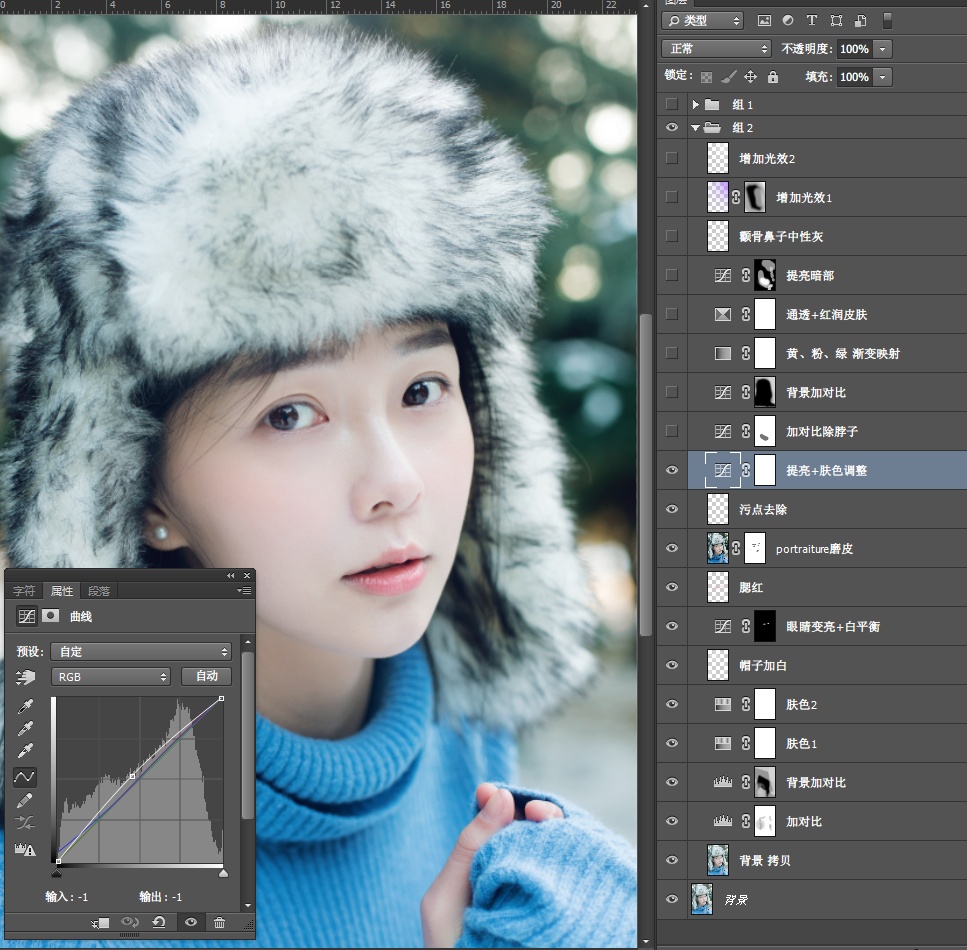Show the 增加光效2 layer
The height and width of the screenshot is (950, 967).
pyautogui.click(x=672, y=158)
